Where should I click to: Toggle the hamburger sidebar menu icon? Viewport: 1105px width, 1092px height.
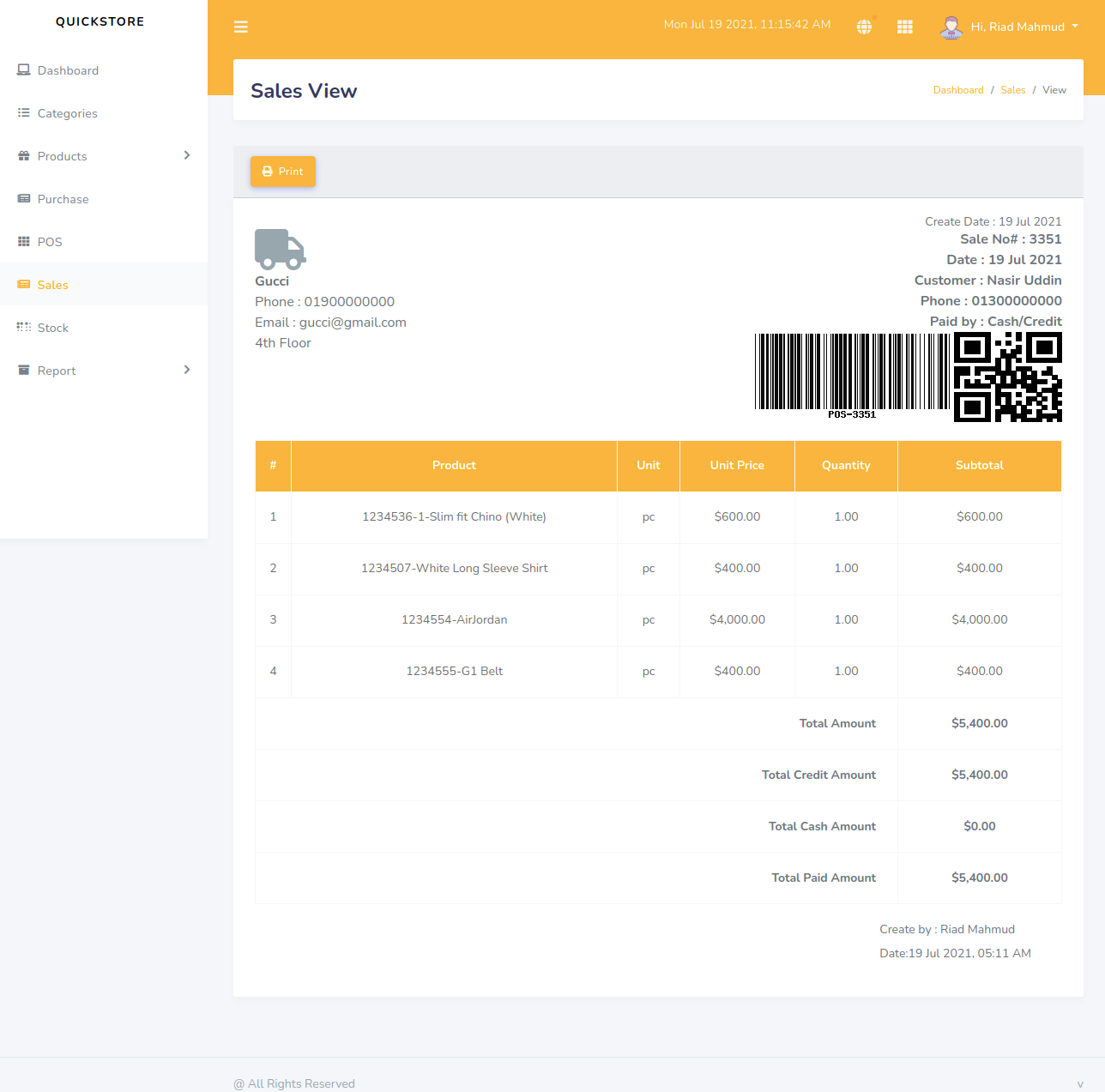[241, 27]
